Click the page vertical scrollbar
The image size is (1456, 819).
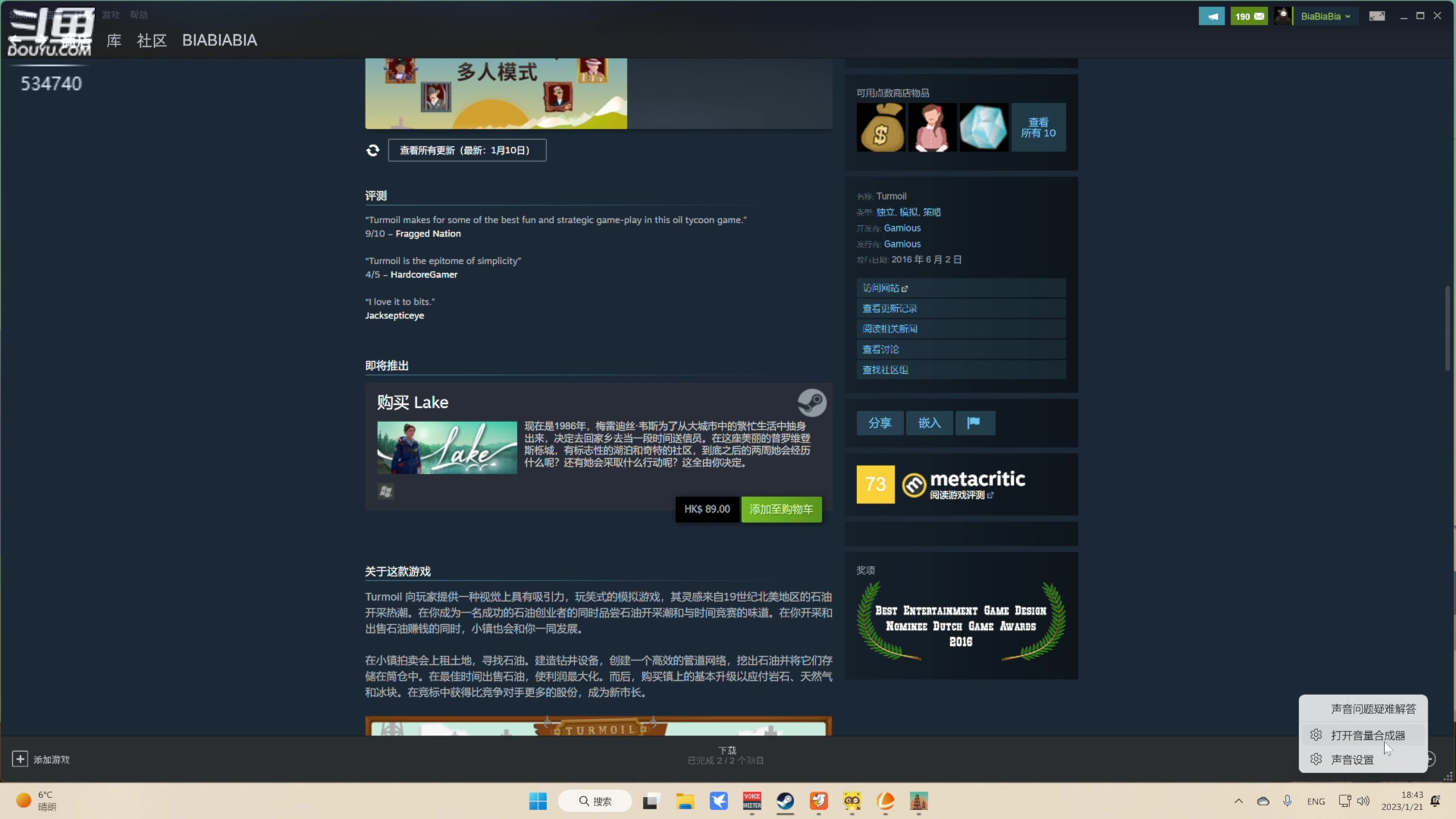pyautogui.click(x=1448, y=328)
